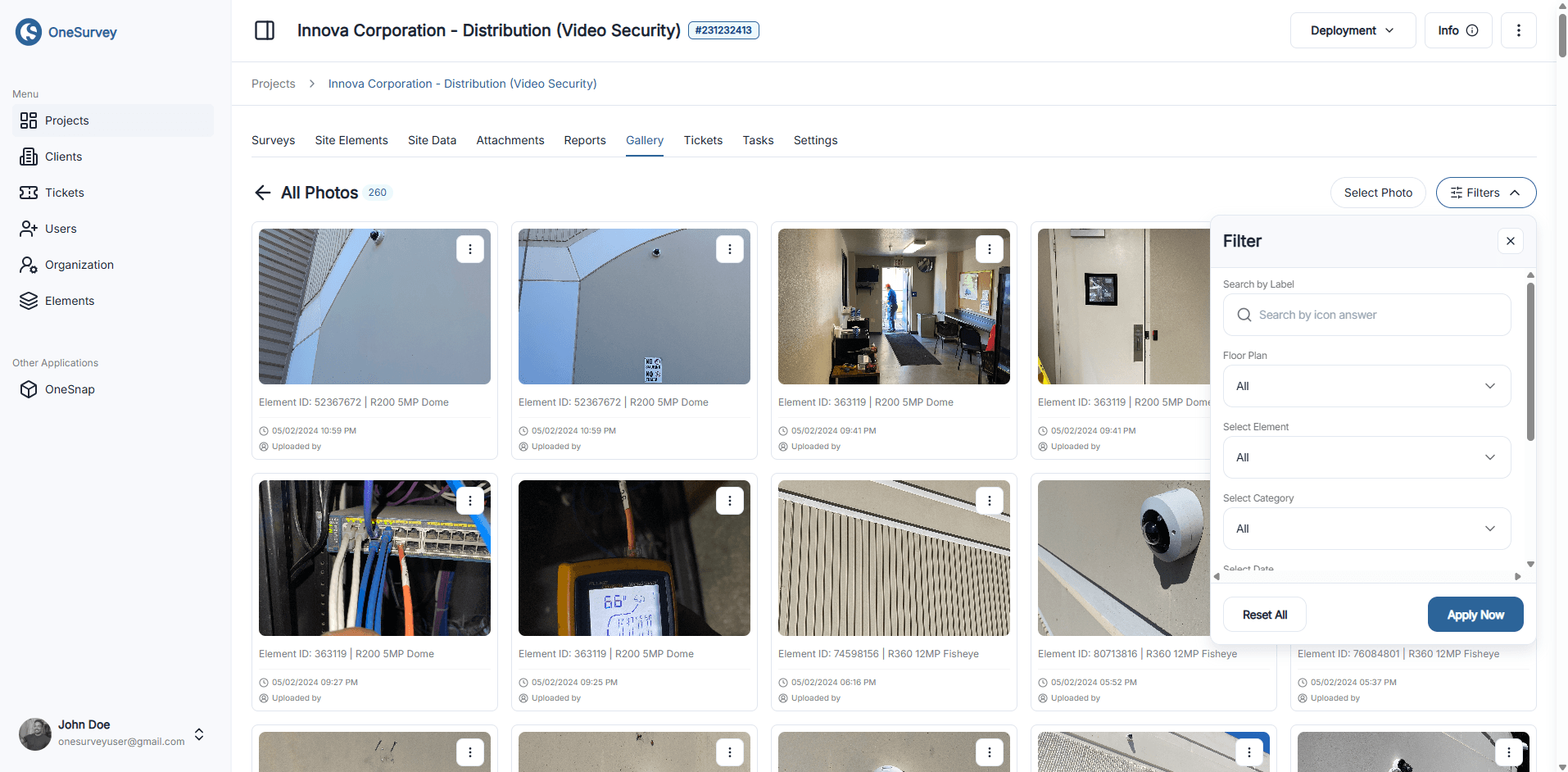Open the Floor Plan dropdown
Screen dimensions: 1568x772
1365,386
